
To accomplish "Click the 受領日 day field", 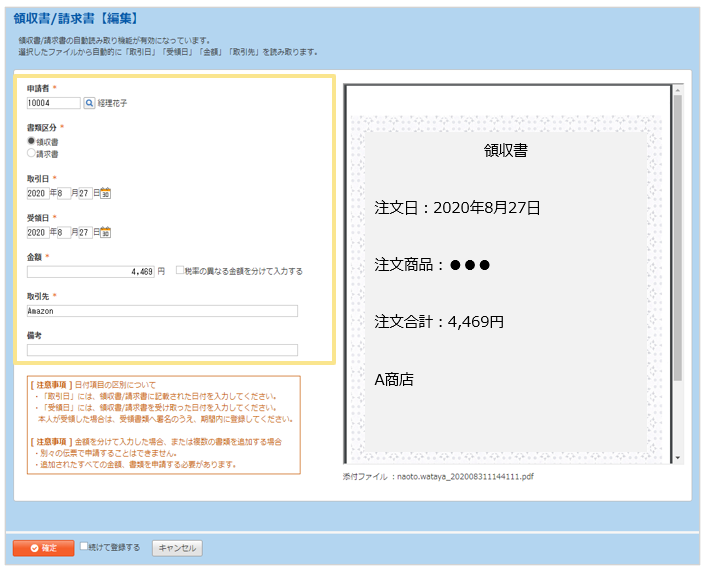I will [85, 232].
